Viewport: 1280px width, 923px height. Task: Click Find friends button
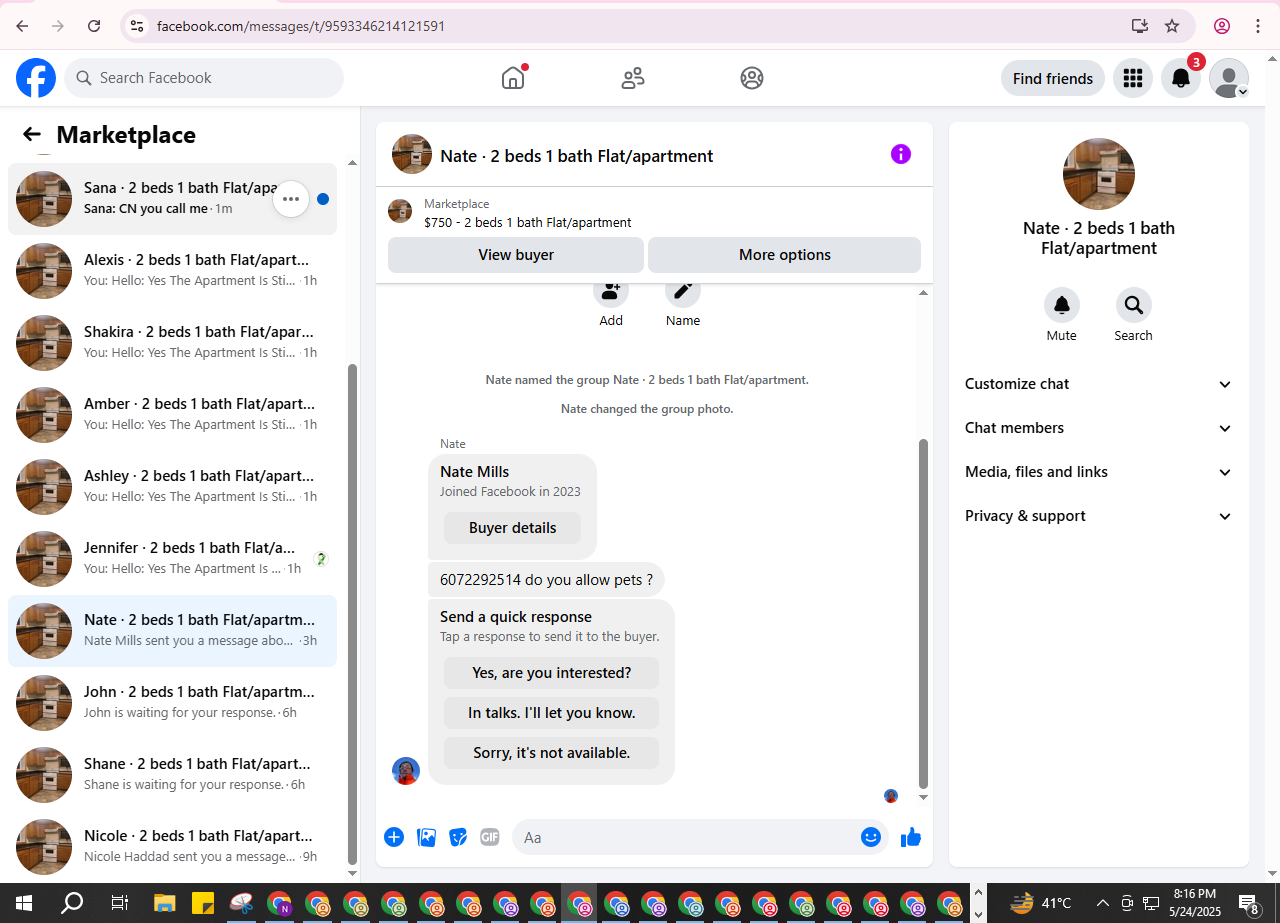pyautogui.click(x=1053, y=78)
